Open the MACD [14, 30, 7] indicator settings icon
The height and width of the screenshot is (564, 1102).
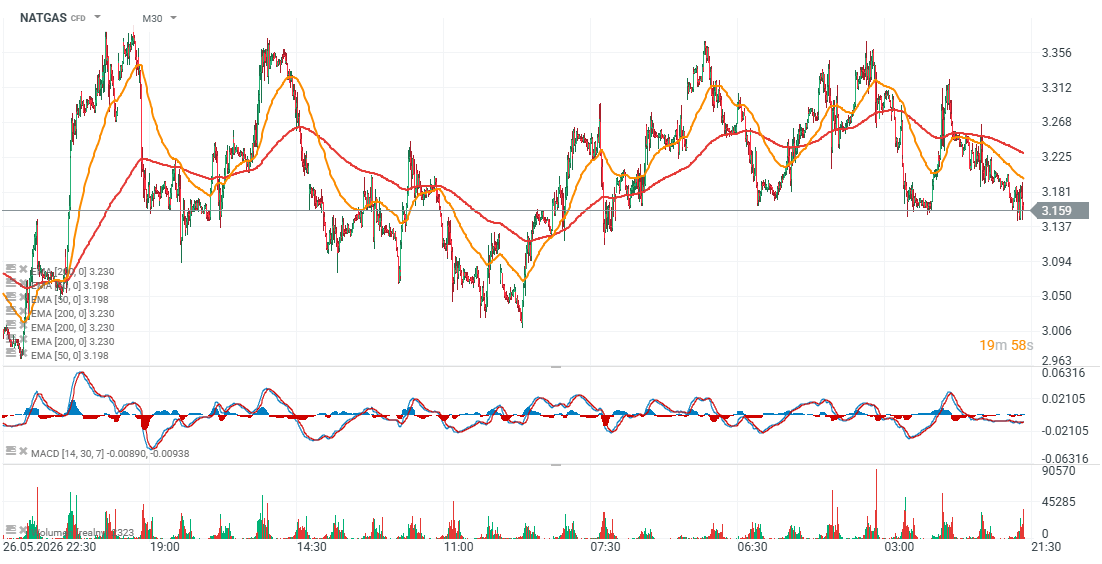pos(11,450)
